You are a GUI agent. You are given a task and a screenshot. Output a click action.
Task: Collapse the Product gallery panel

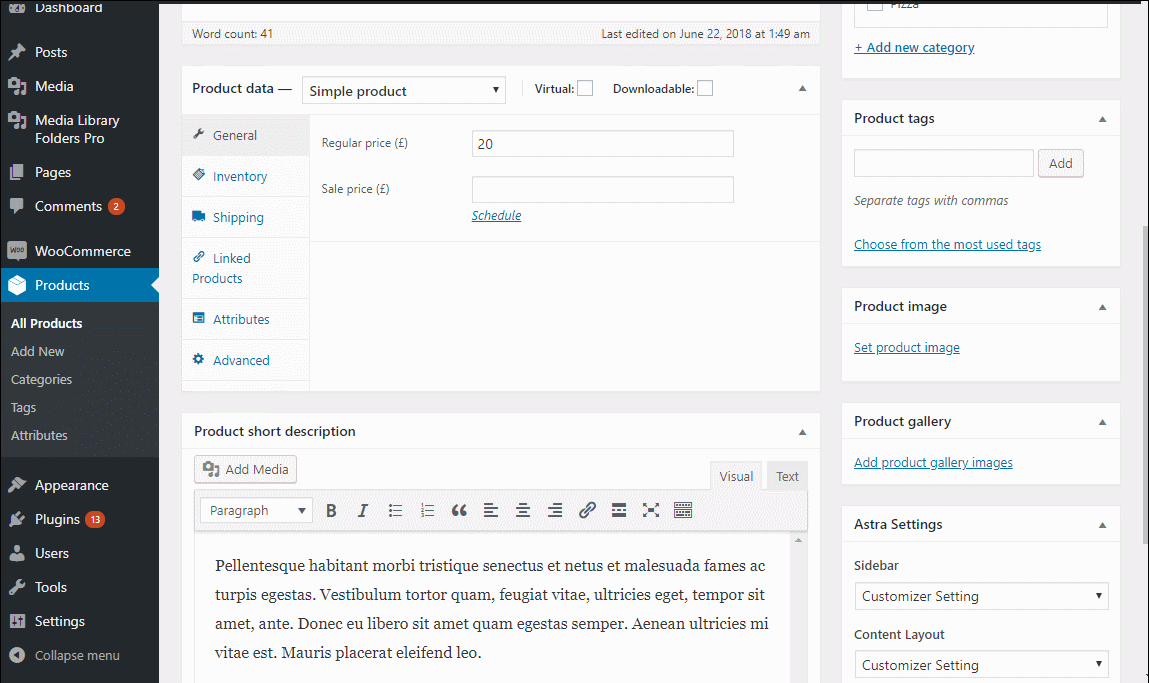click(x=1103, y=423)
